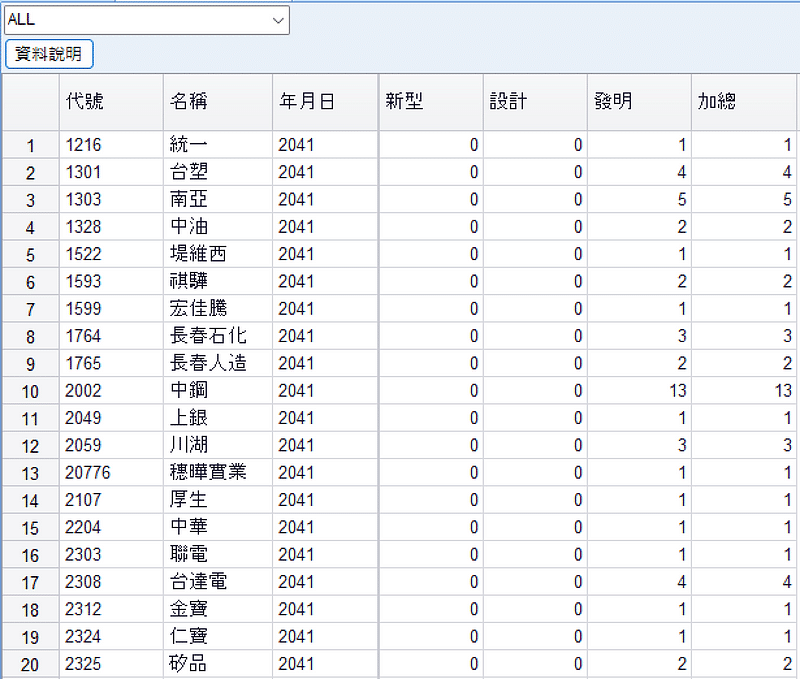Click the cell with code 1301
Image resolution: width=800 pixels, height=679 pixels.
click(x=111, y=172)
